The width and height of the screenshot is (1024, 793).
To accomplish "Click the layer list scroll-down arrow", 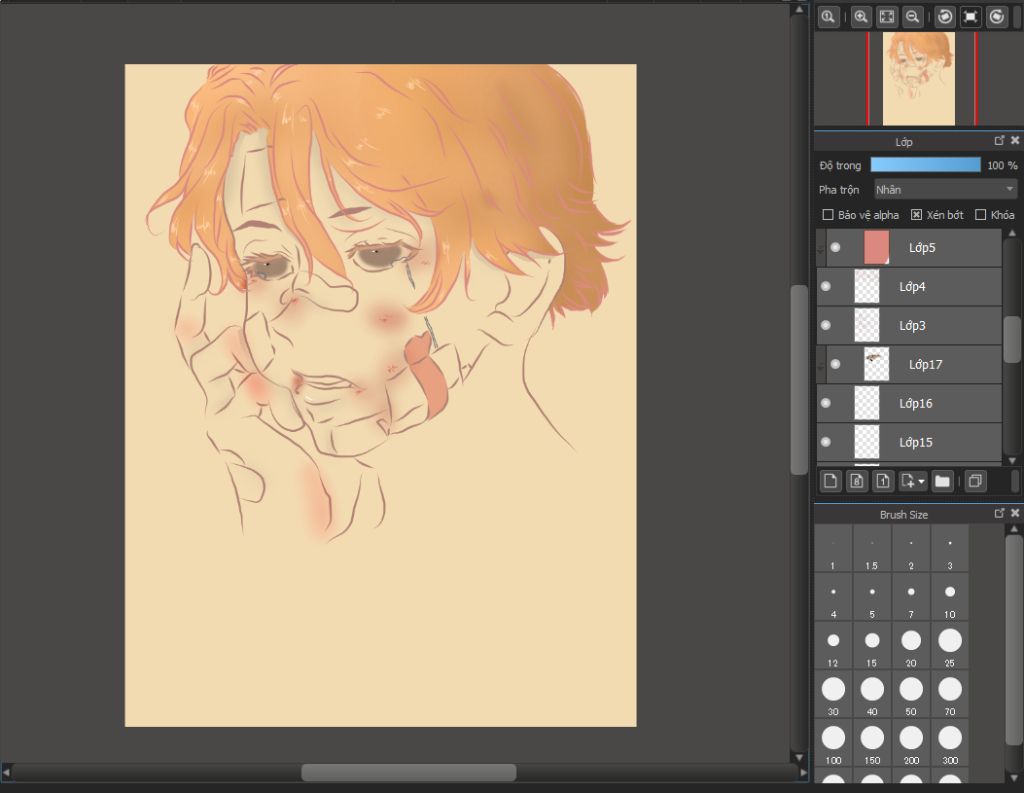I will (1012, 461).
